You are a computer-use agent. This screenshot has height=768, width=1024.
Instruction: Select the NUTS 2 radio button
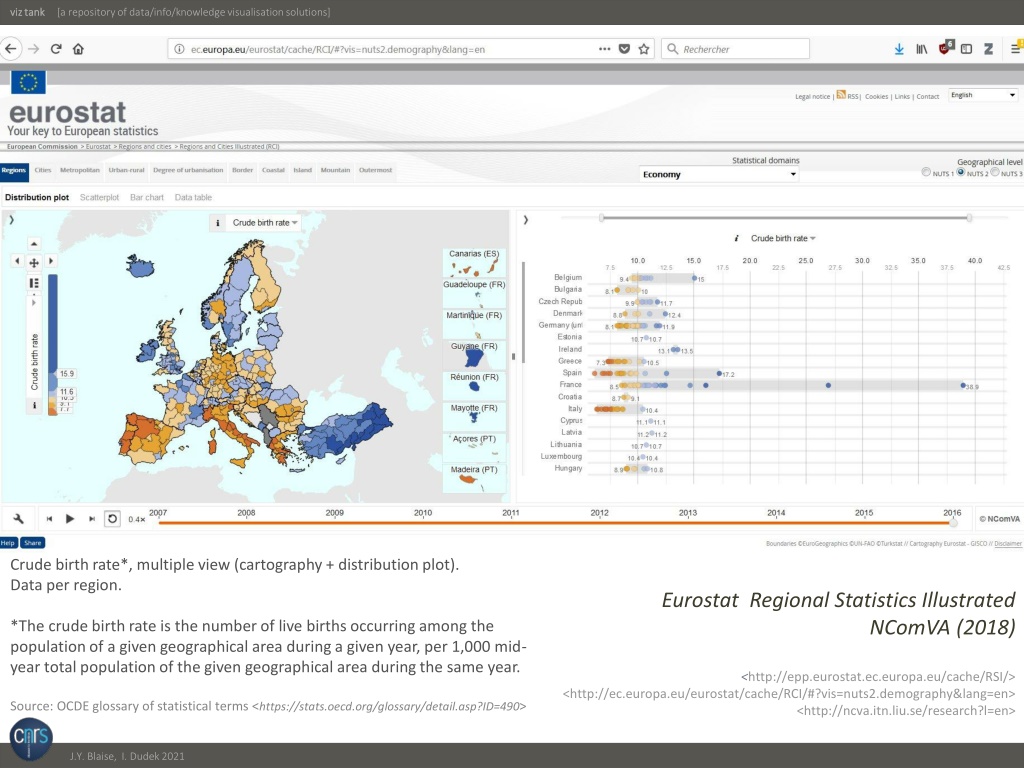[961, 172]
